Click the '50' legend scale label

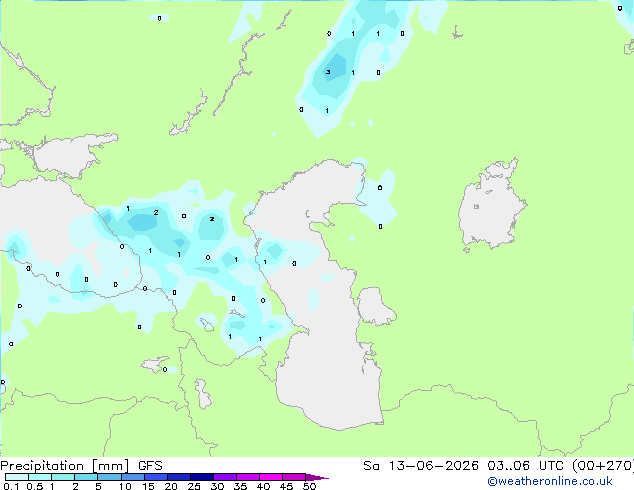pos(309,486)
